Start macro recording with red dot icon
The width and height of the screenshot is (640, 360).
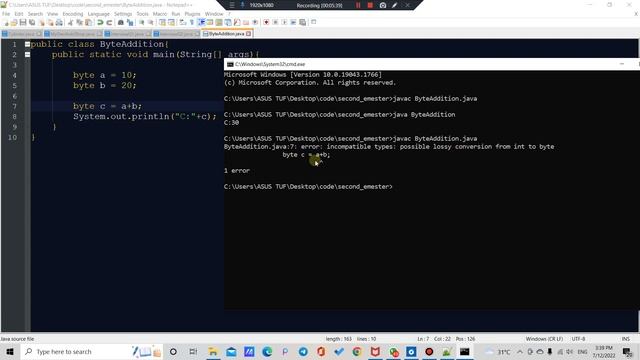click(266, 22)
